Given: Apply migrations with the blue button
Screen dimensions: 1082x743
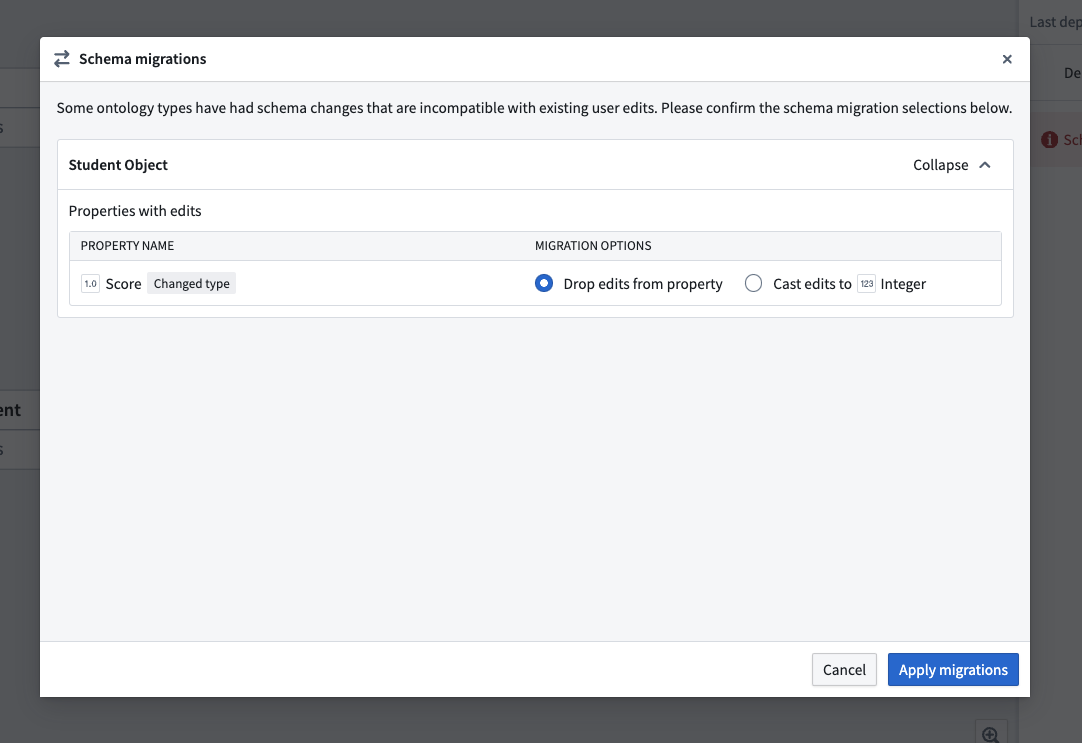Looking at the screenshot, I should pyautogui.click(x=953, y=670).
